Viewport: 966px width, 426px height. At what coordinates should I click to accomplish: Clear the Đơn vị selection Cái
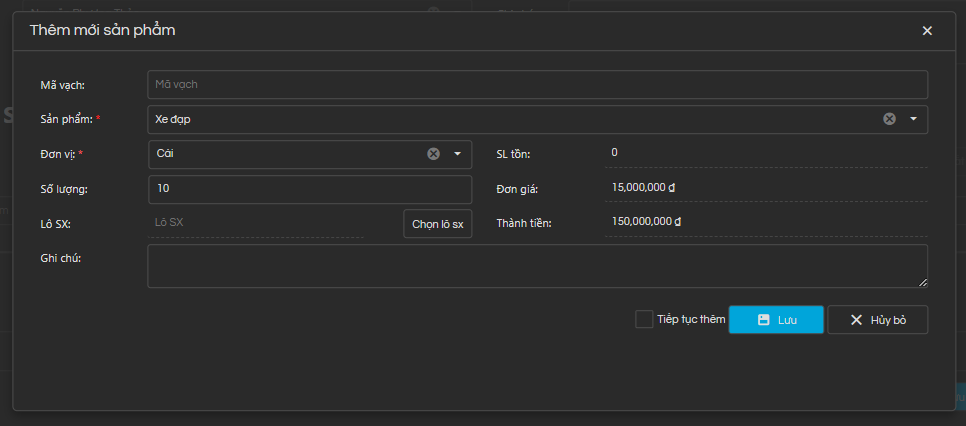pyautogui.click(x=434, y=154)
